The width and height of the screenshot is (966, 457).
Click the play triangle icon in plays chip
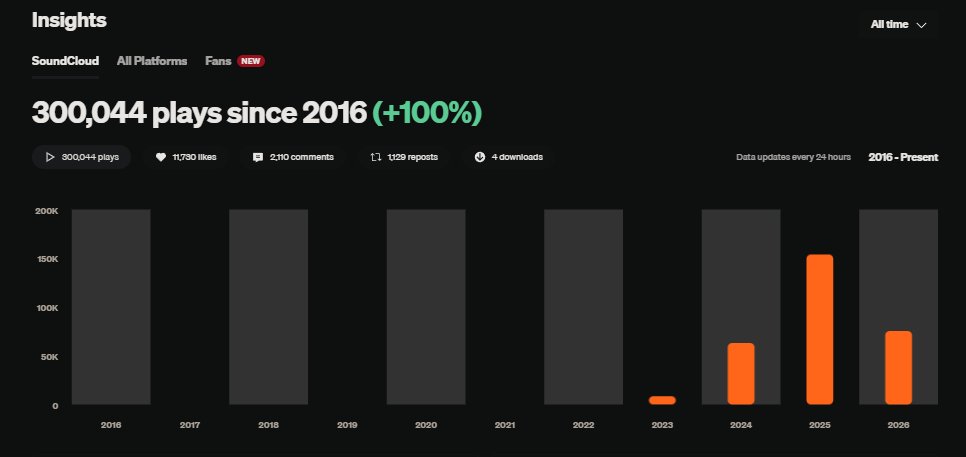coord(50,157)
